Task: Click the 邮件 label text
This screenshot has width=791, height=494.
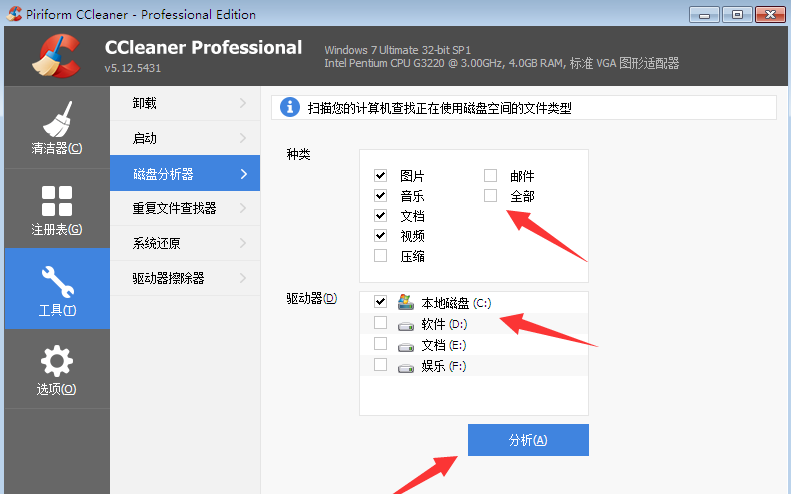Action: pyautogui.click(x=522, y=176)
